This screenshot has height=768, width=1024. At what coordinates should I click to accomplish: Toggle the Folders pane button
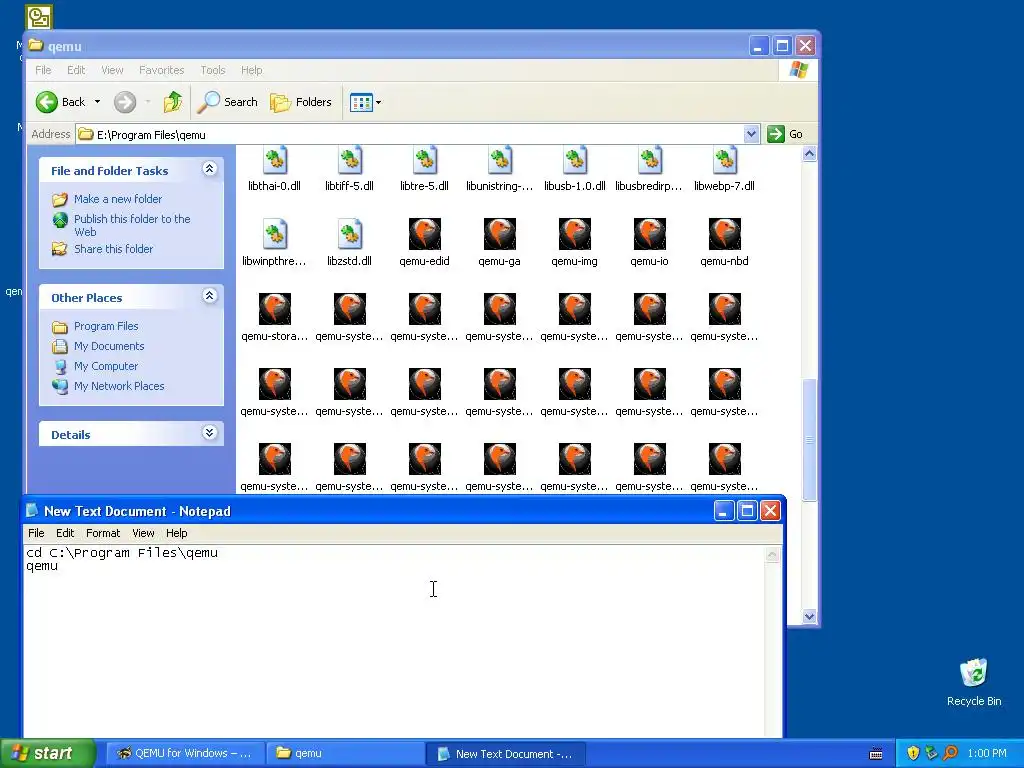coord(301,102)
